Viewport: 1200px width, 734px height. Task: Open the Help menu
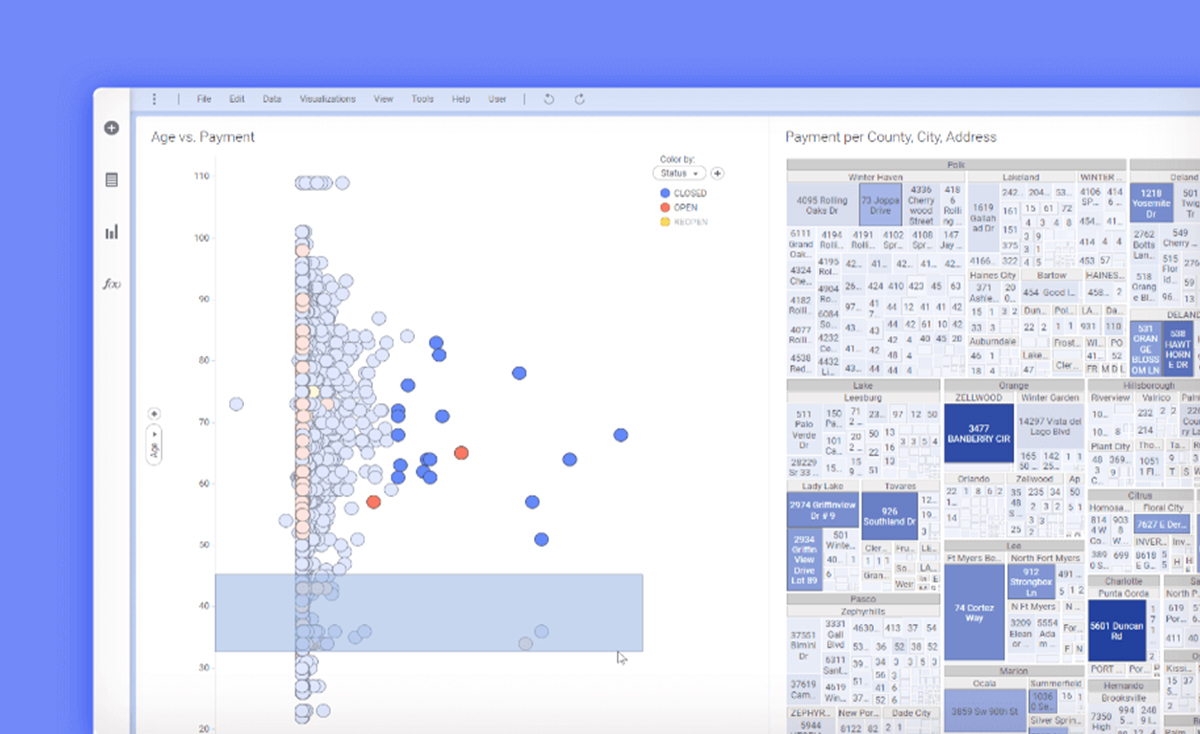coord(461,99)
